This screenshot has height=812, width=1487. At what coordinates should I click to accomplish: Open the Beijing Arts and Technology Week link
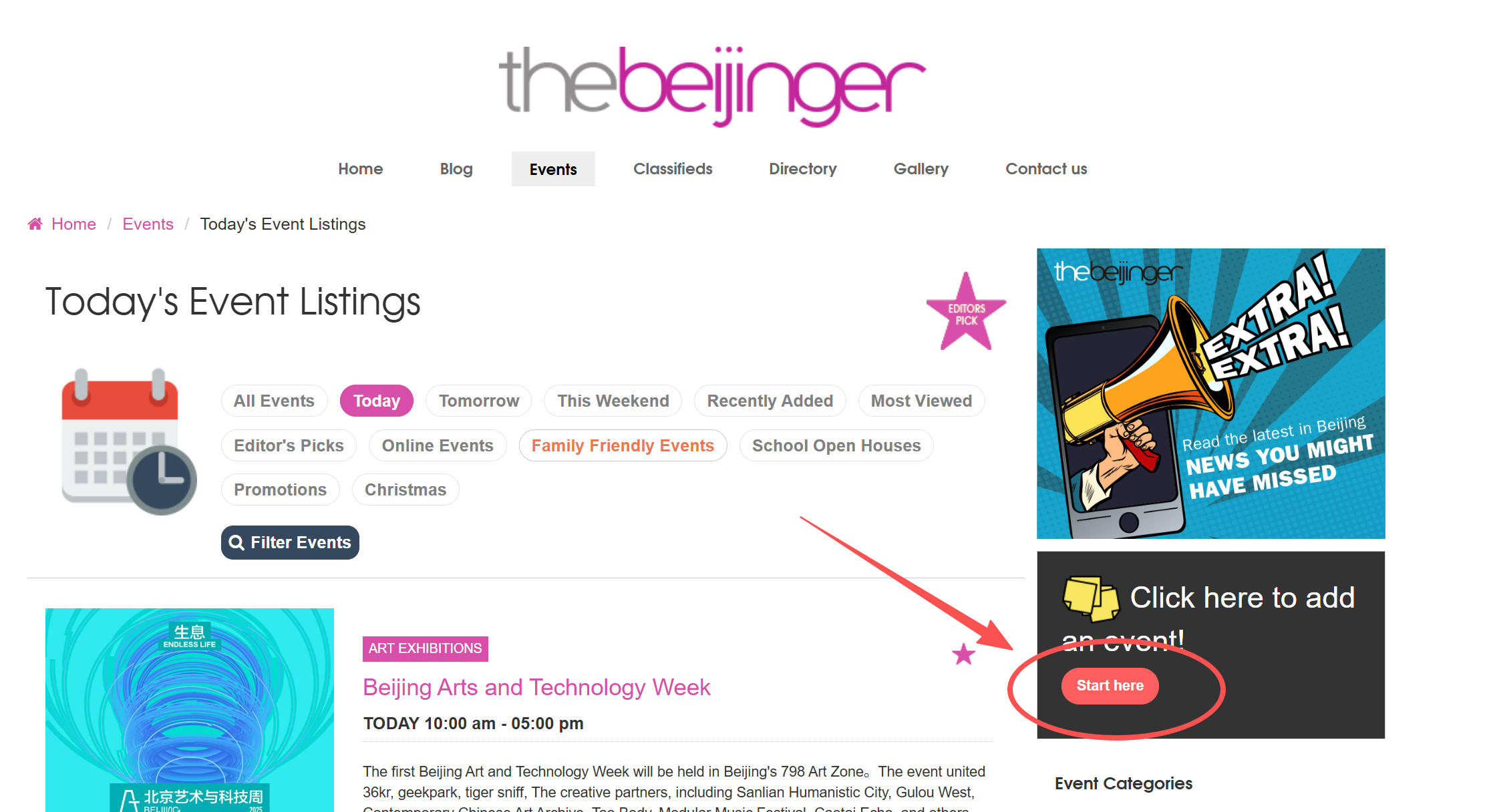(536, 687)
